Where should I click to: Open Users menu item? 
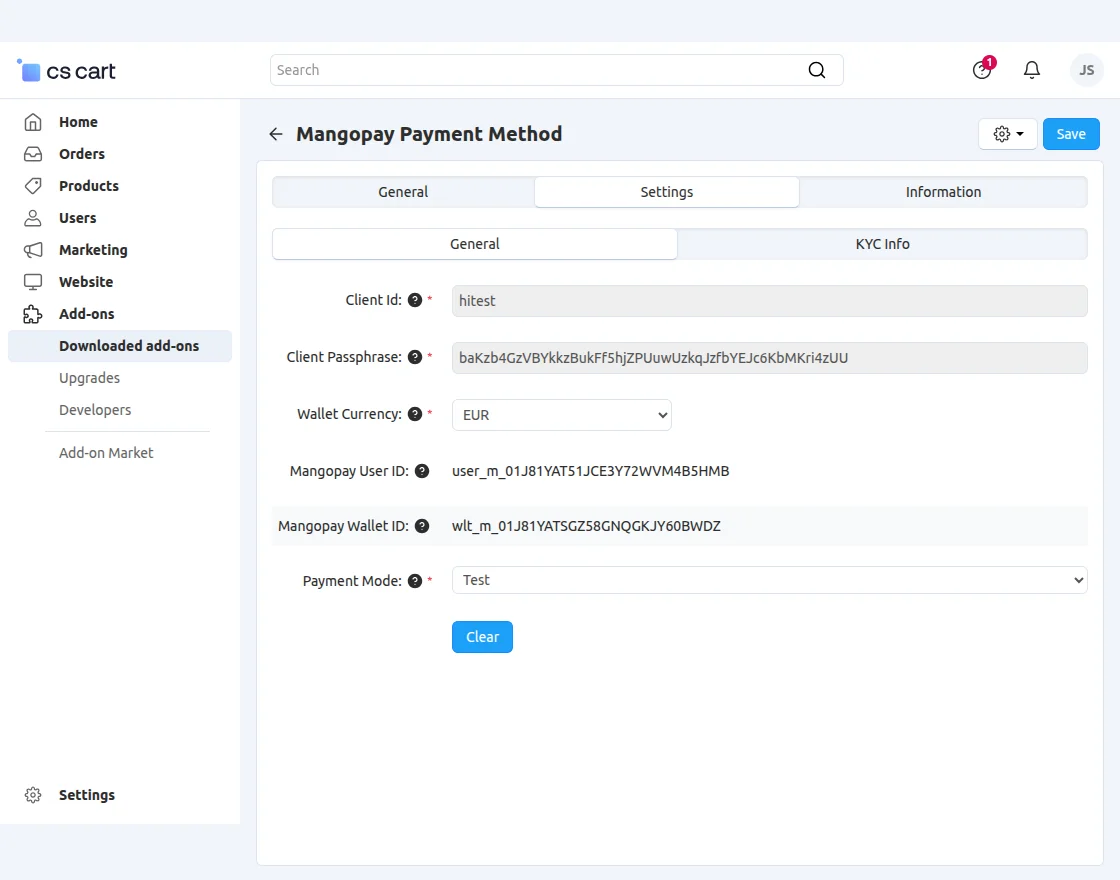[x=77, y=218]
